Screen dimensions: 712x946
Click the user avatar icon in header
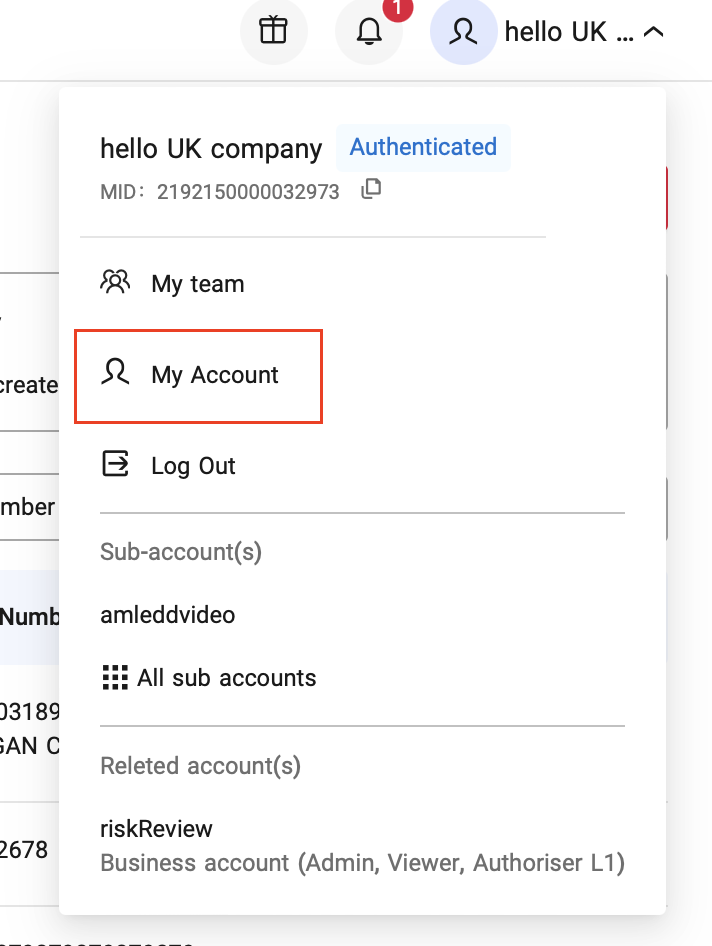[462, 32]
